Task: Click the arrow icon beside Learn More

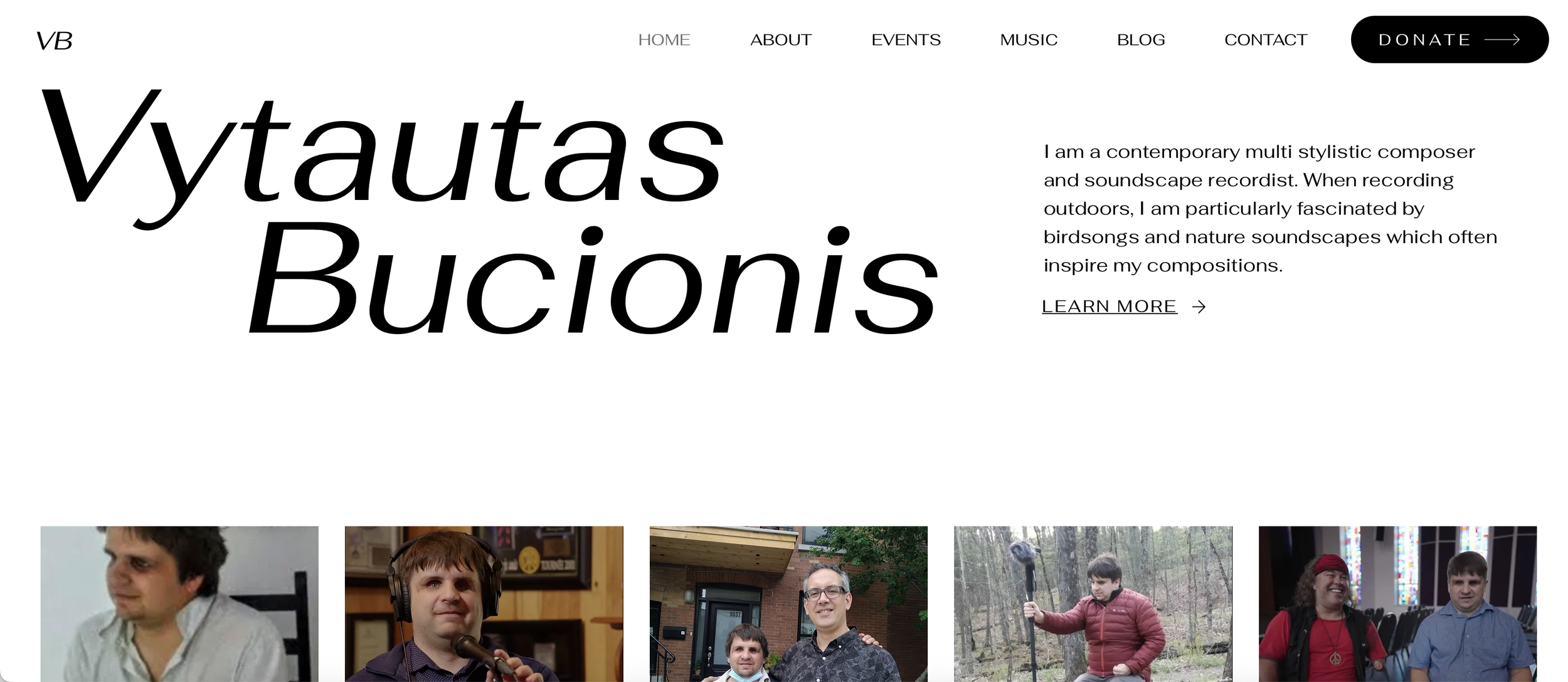Action: [x=1199, y=307]
